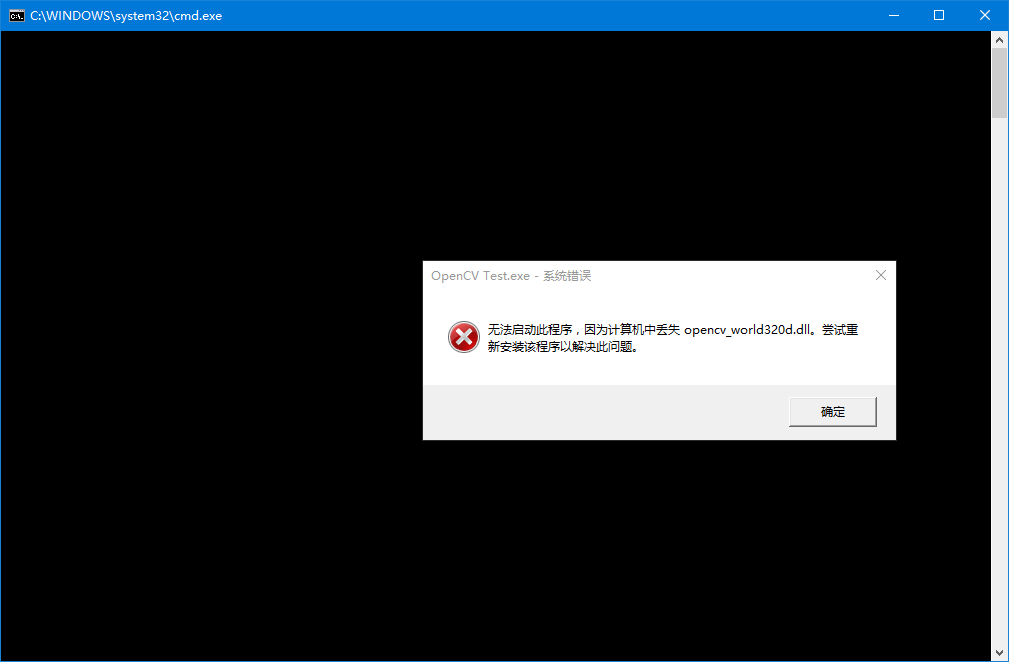Click the opencv_world320d.dll filename in the message
This screenshot has width=1009, height=662.
(746, 330)
